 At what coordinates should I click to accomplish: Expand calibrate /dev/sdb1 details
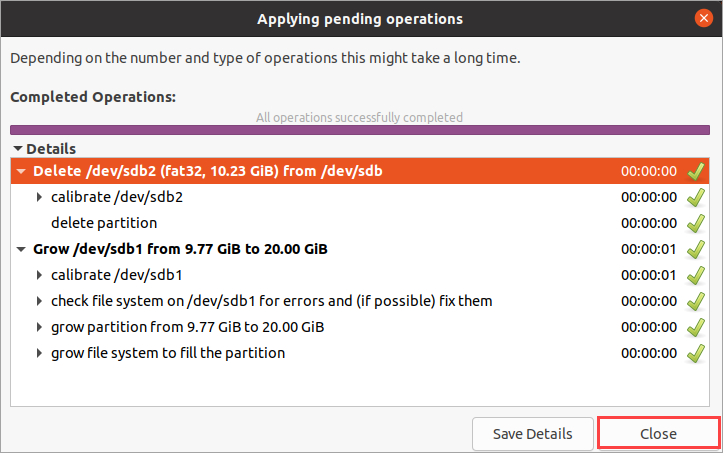tap(40, 275)
